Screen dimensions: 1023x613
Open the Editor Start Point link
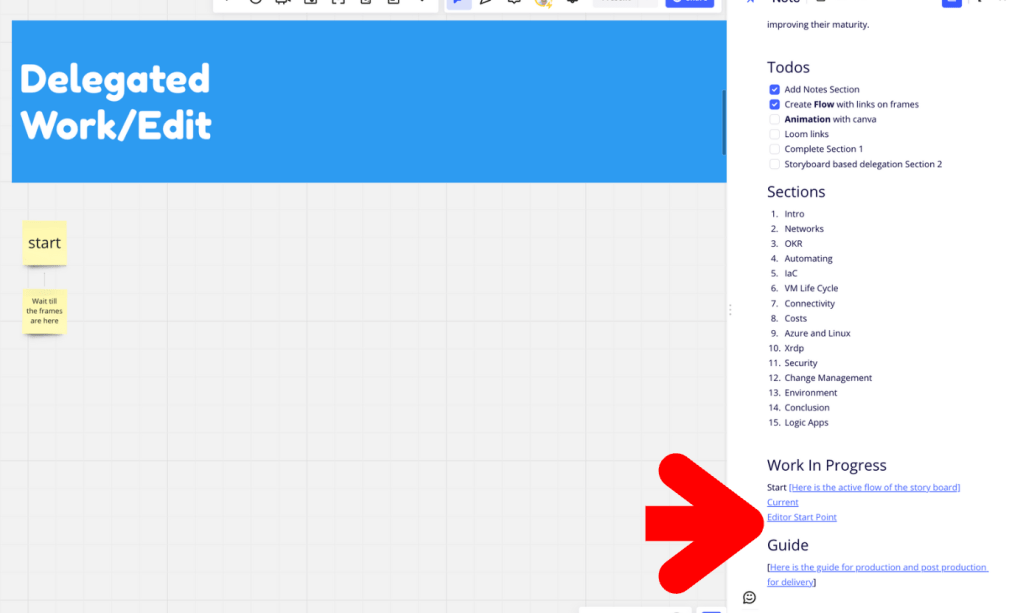click(801, 517)
